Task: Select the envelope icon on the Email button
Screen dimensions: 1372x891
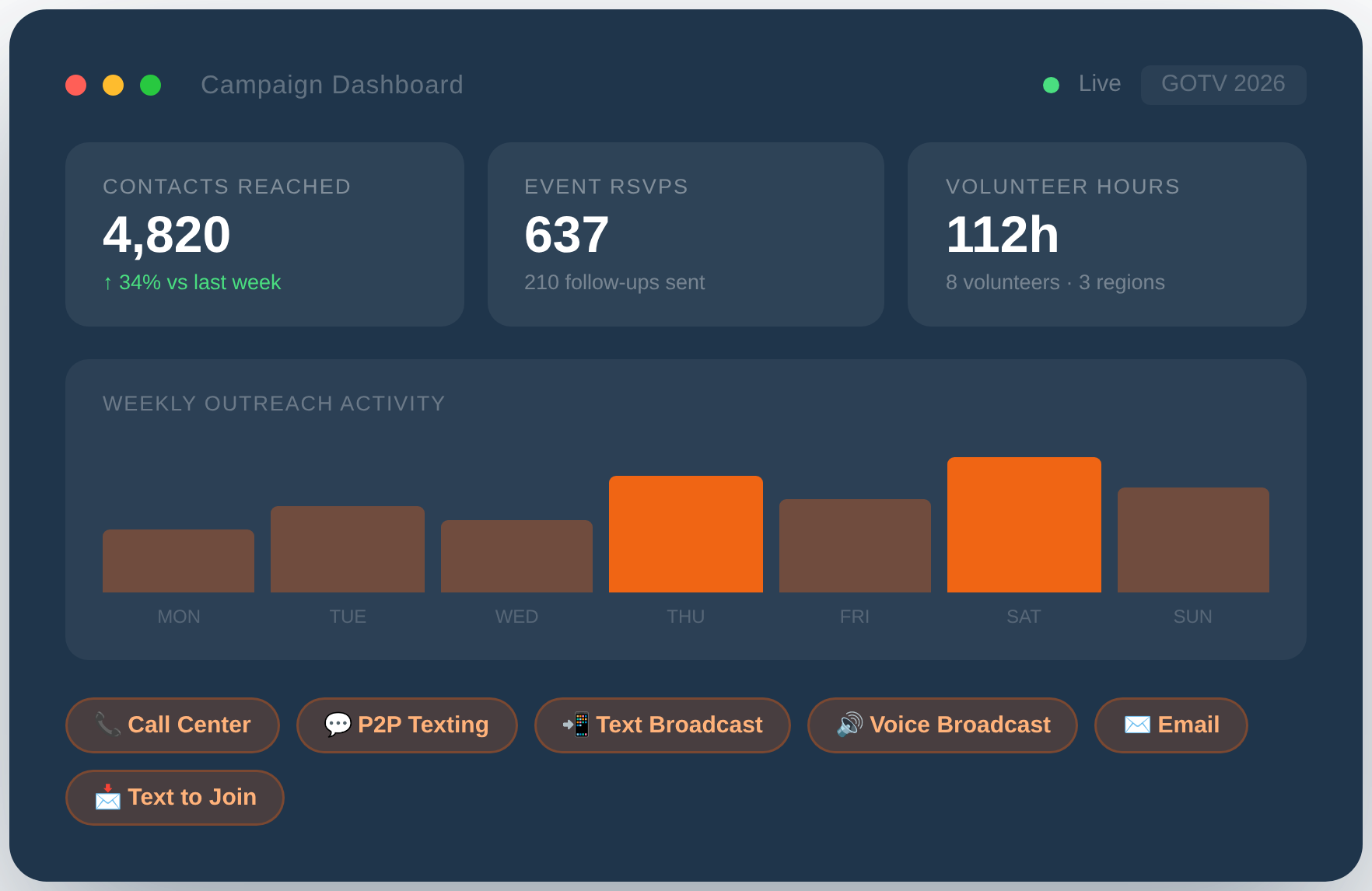Action: coord(1136,724)
